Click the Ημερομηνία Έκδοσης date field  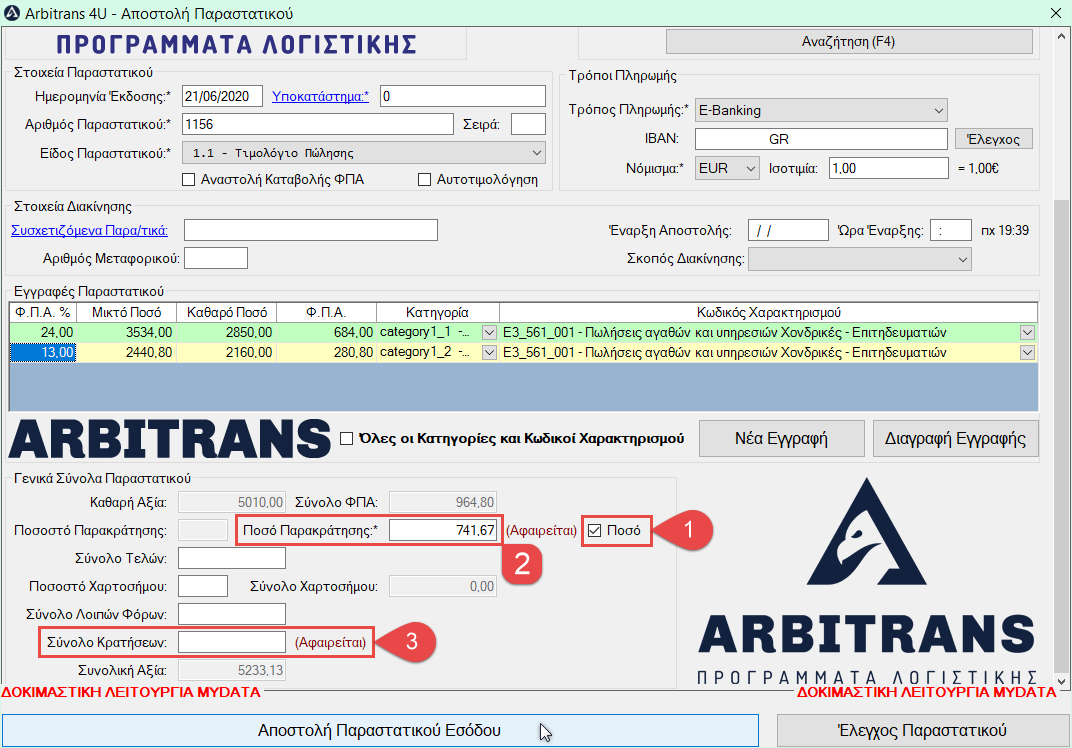pyautogui.click(x=222, y=96)
